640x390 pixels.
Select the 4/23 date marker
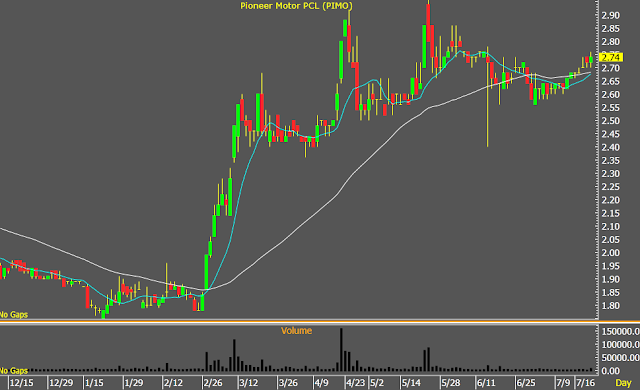click(x=355, y=383)
